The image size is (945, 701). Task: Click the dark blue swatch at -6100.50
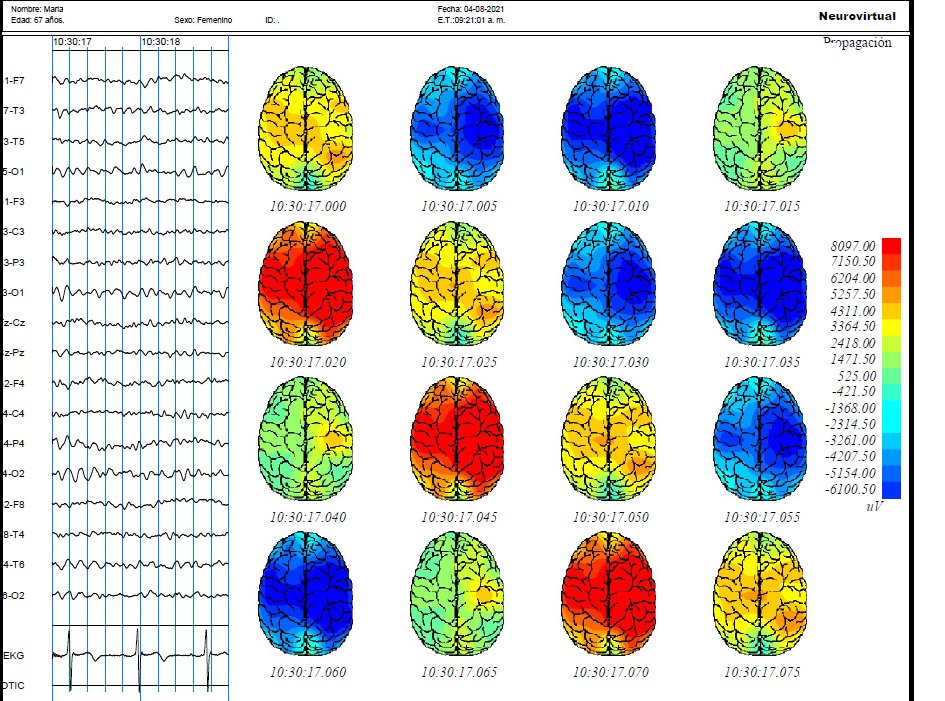[x=891, y=490]
